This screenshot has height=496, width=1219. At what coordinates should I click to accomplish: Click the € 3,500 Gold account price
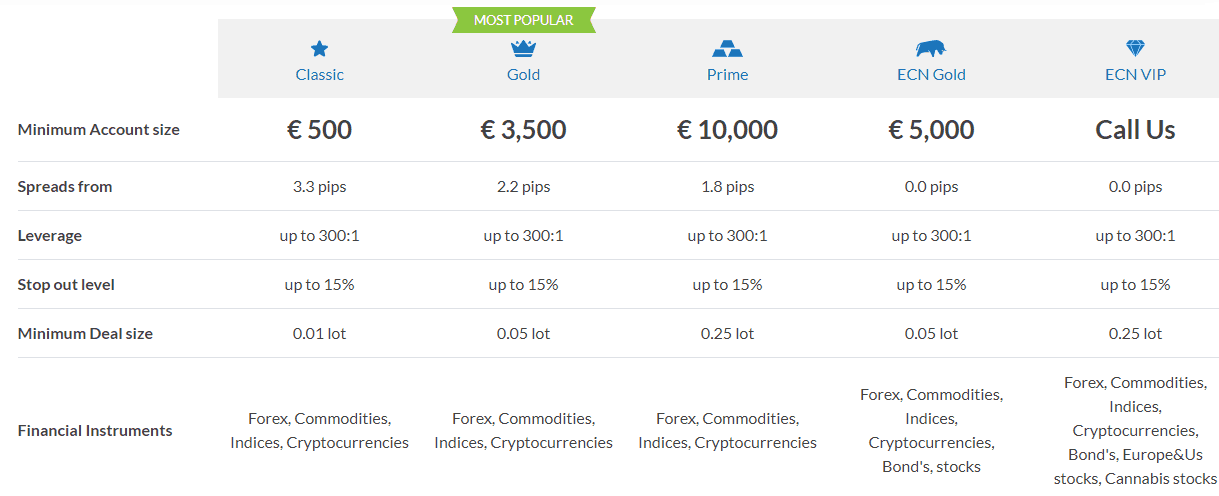pyautogui.click(x=523, y=130)
